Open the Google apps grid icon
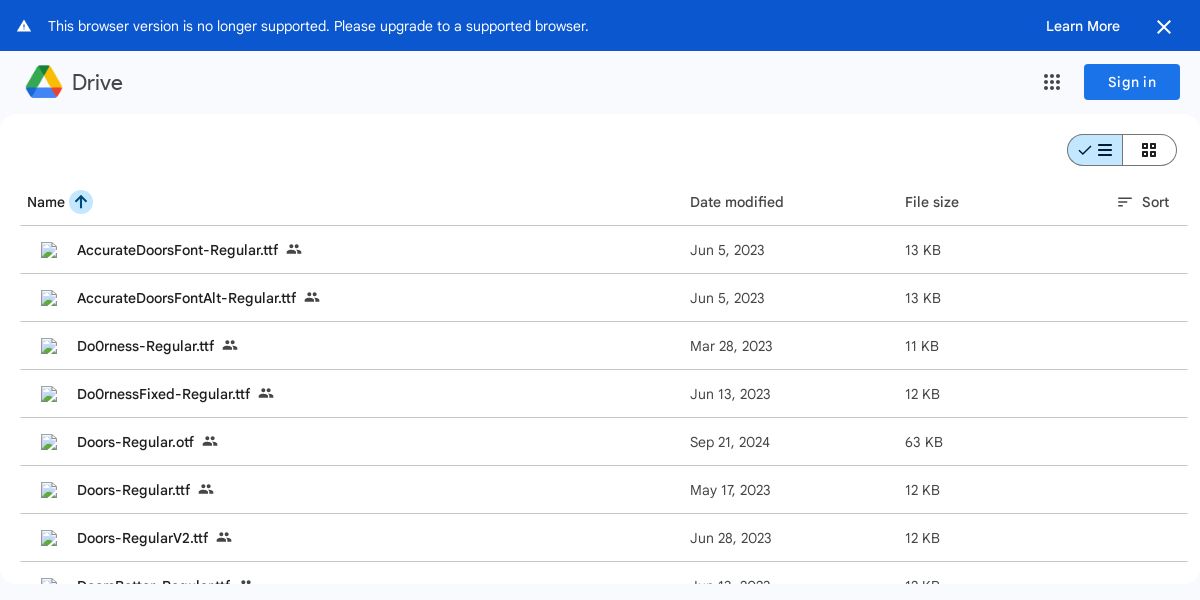Screen dimensions: 1200x600 click(x=1052, y=82)
